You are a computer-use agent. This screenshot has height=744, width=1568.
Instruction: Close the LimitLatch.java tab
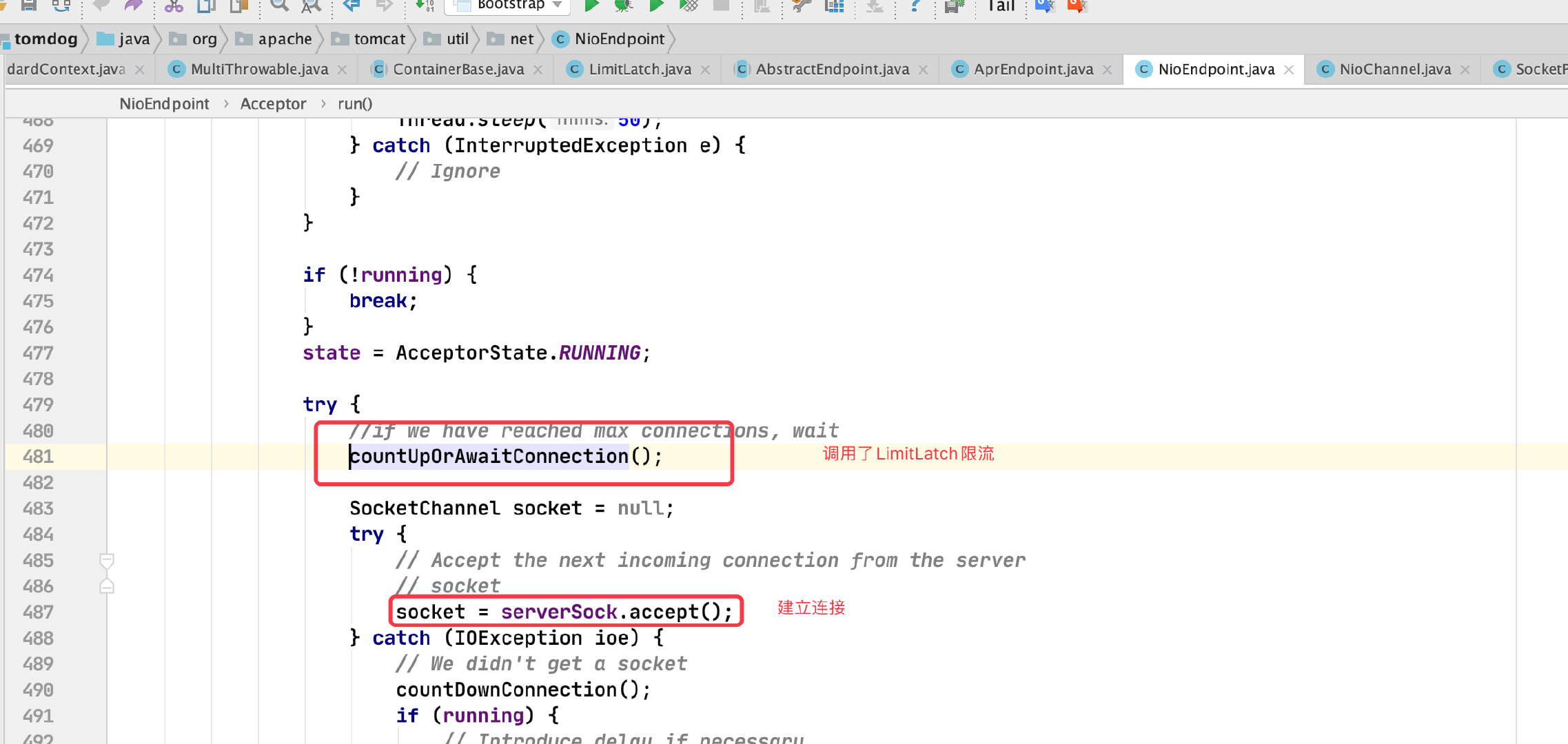point(705,70)
